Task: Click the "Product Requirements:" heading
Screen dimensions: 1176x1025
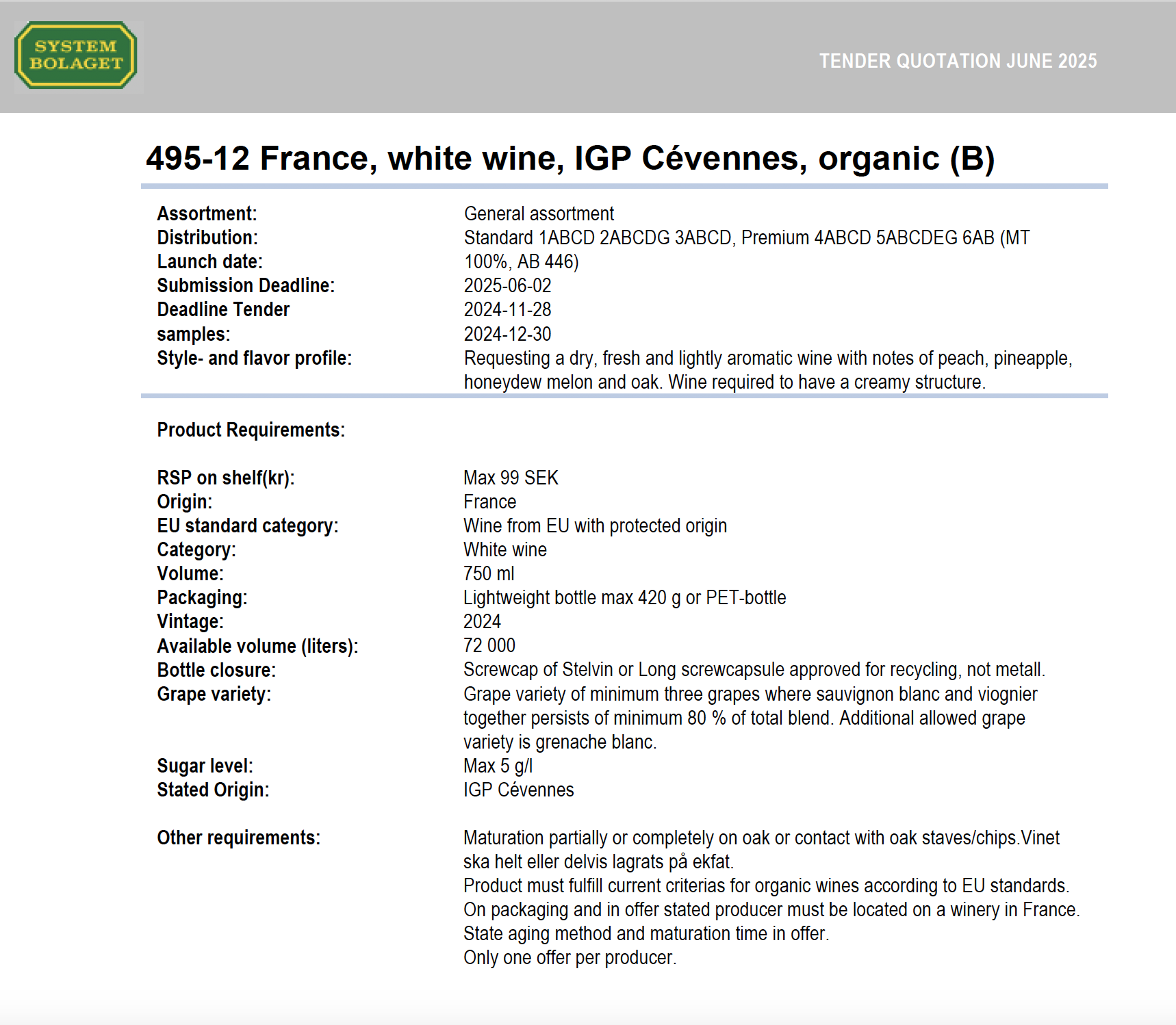Action: (251, 430)
